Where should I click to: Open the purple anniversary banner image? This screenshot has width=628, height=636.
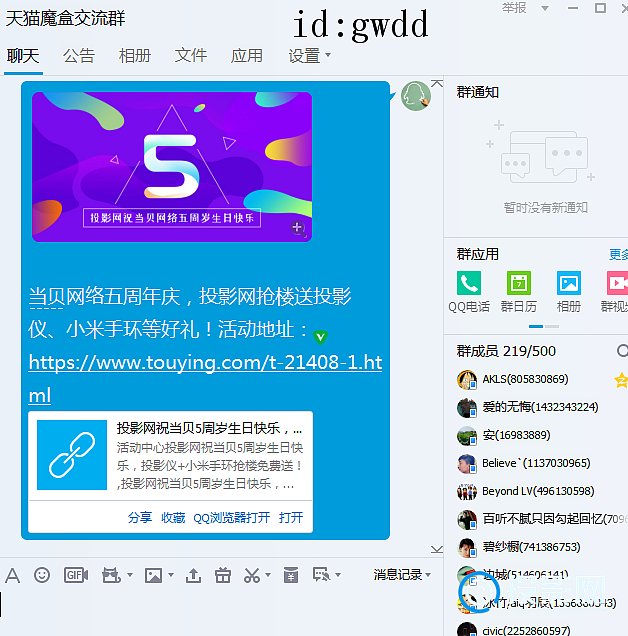click(x=172, y=167)
